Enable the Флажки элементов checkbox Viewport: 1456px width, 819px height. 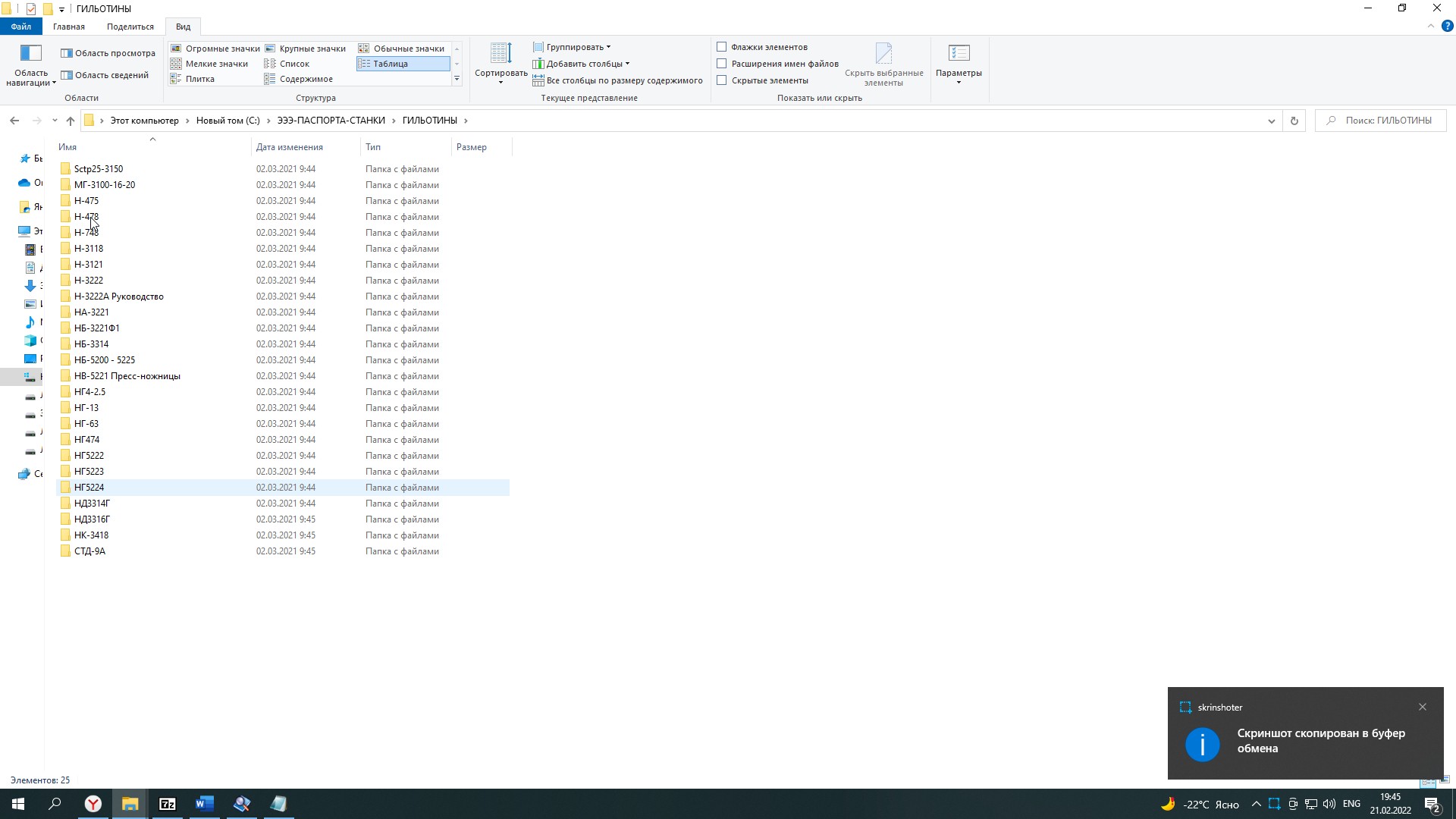(722, 47)
